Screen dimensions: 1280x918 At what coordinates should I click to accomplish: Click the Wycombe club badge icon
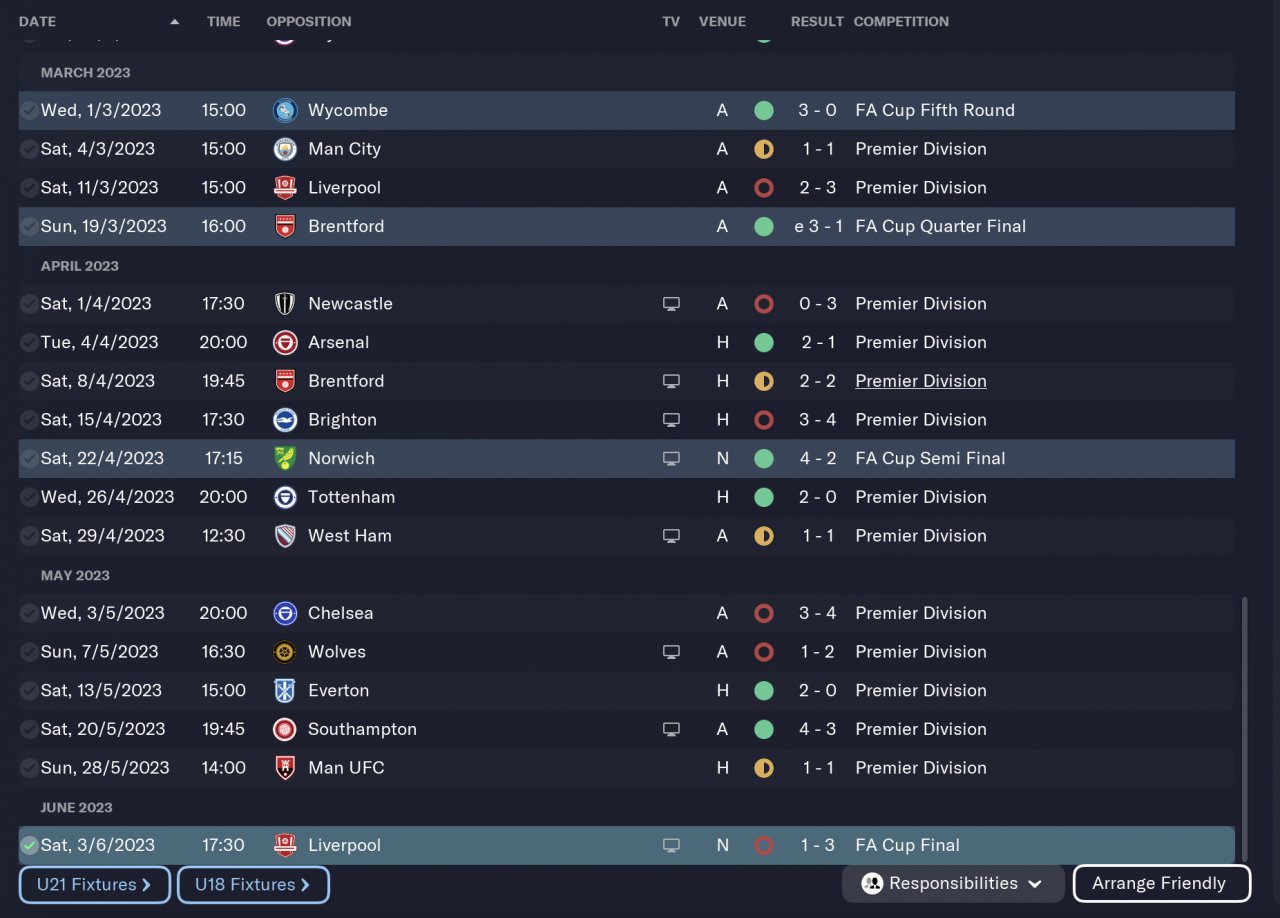pos(285,111)
